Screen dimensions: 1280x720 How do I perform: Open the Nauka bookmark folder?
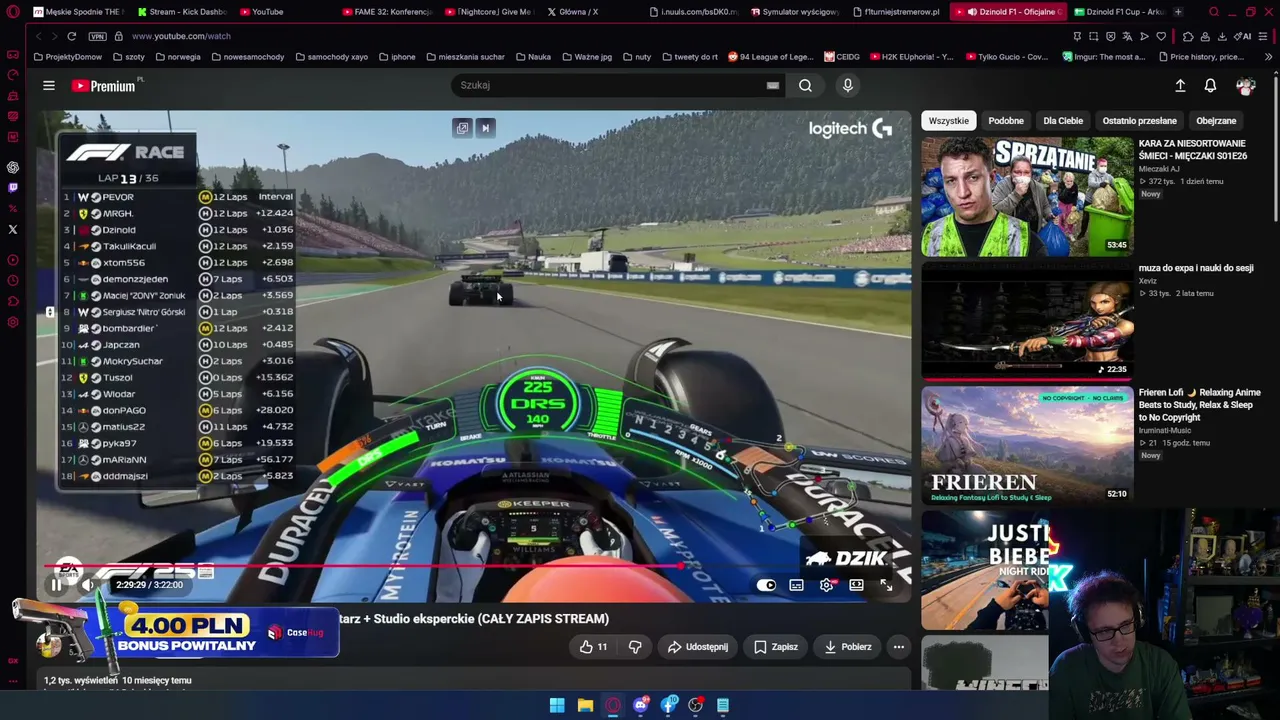coord(533,57)
